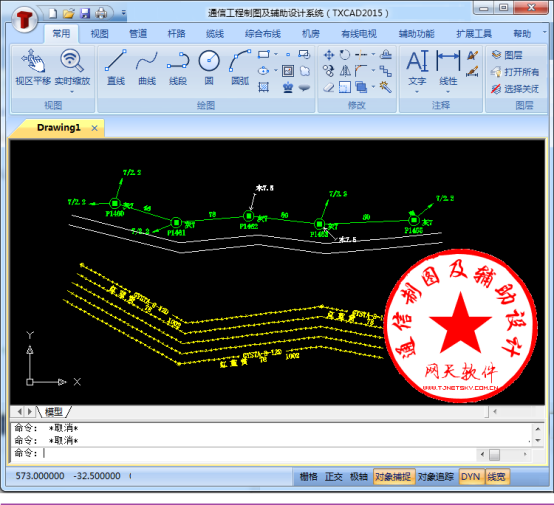The height and width of the screenshot is (505, 554).
Task: Click 打开所有 to turn on all layers
Action: [515, 72]
